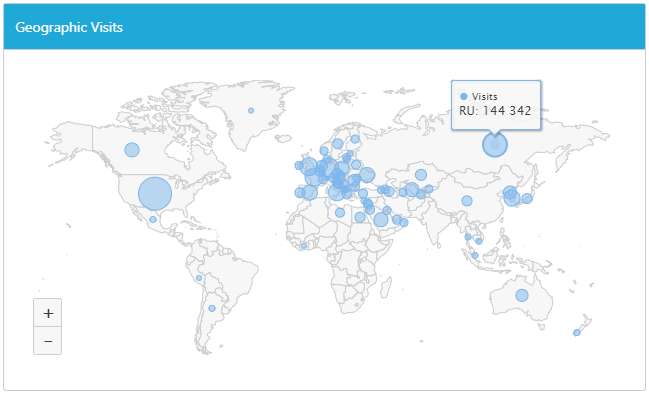Click the central China visits bubble

(467, 201)
